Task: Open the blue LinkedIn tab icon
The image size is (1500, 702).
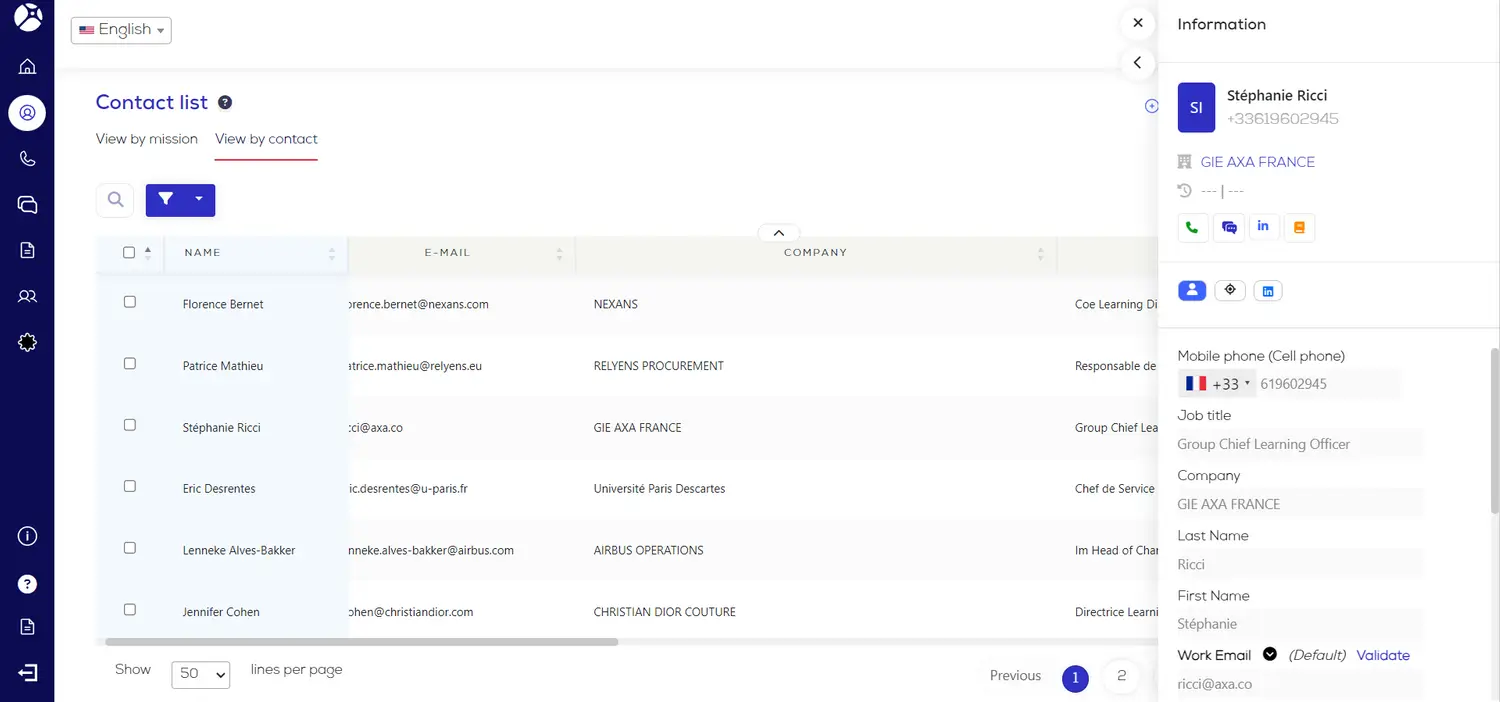Action: point(1268,291)
